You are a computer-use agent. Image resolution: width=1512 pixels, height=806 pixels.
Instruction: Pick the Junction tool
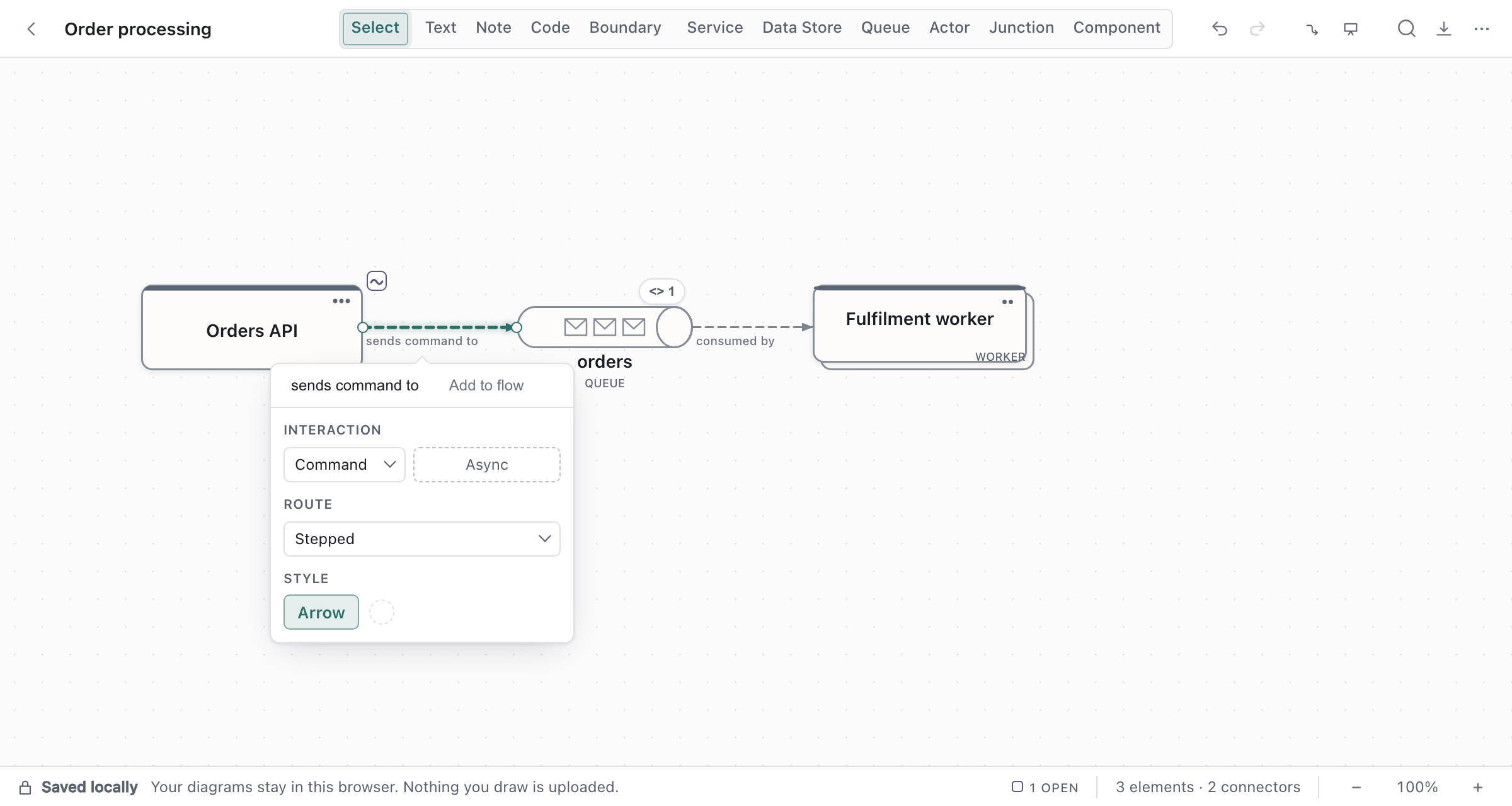pos(1021,28)
